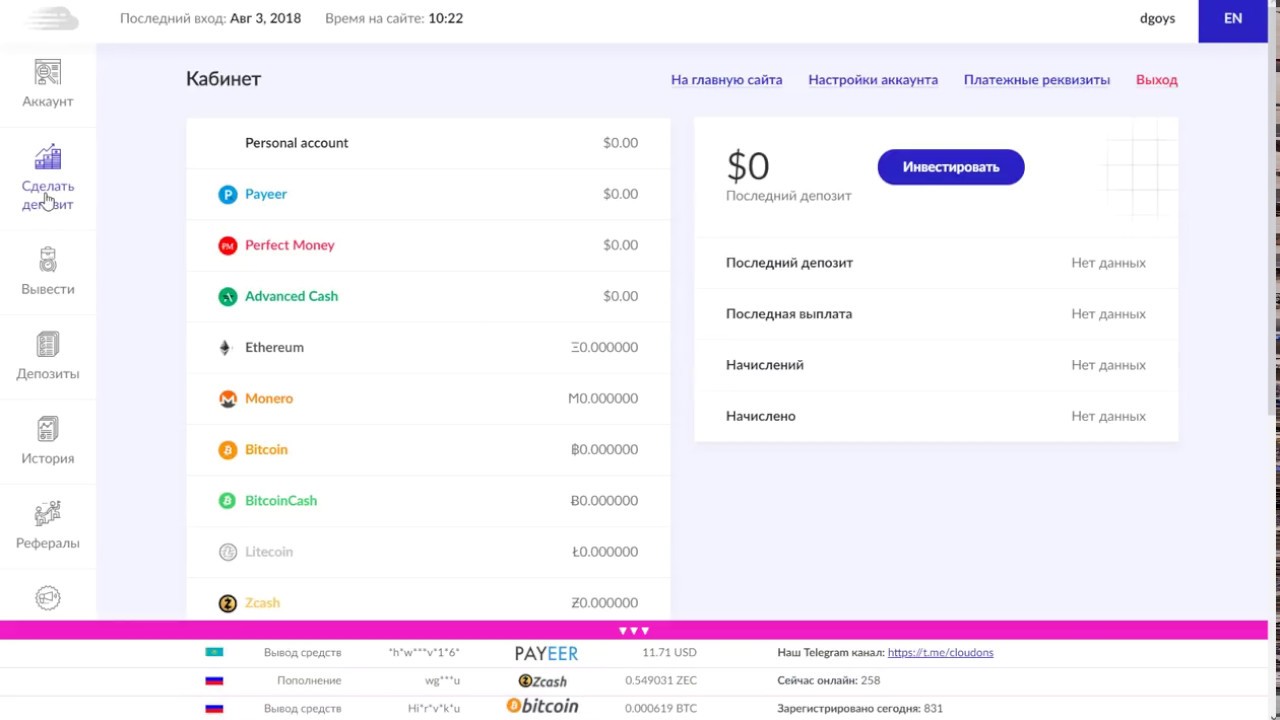The image size is (1280, 720).
Task: Click the Payeer wallet name
Action: 266,194
